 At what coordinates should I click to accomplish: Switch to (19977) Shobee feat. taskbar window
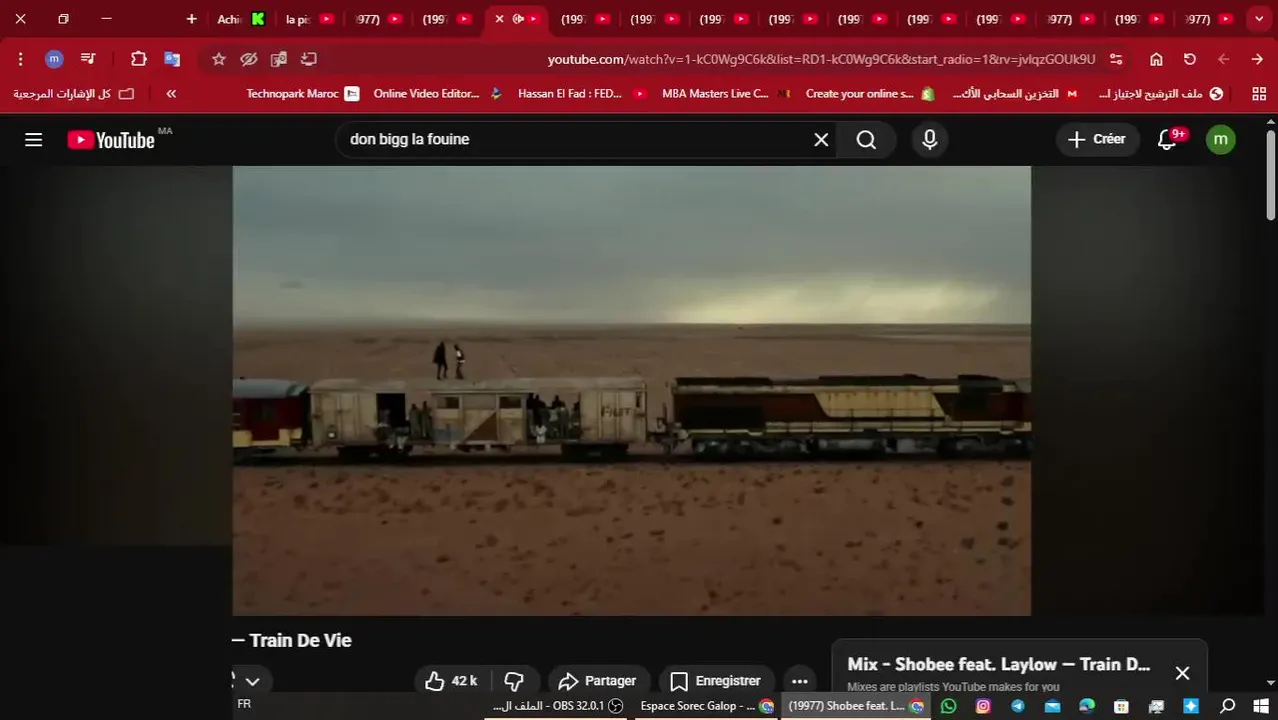[x=856, y=706]
